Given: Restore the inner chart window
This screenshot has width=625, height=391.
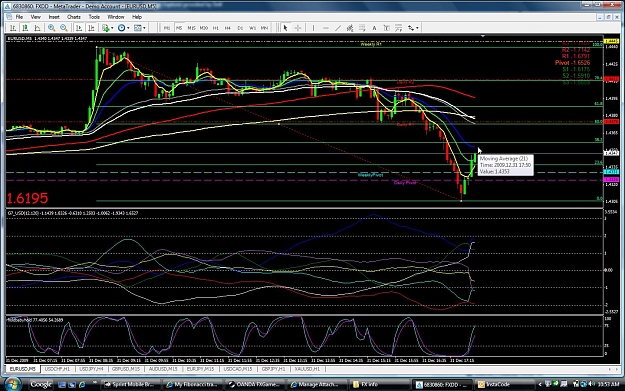Looking at the screenshot, I should pos(609,17).
